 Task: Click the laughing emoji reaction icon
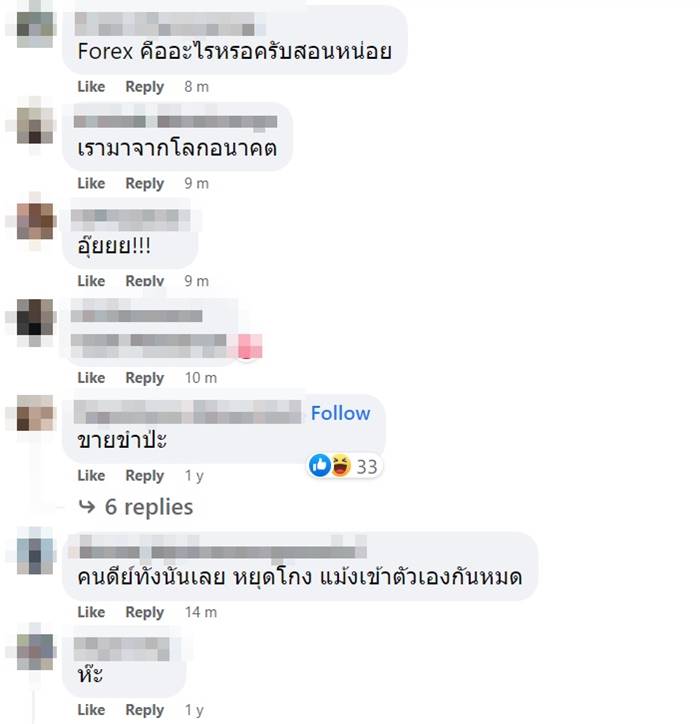pos(341,465)
